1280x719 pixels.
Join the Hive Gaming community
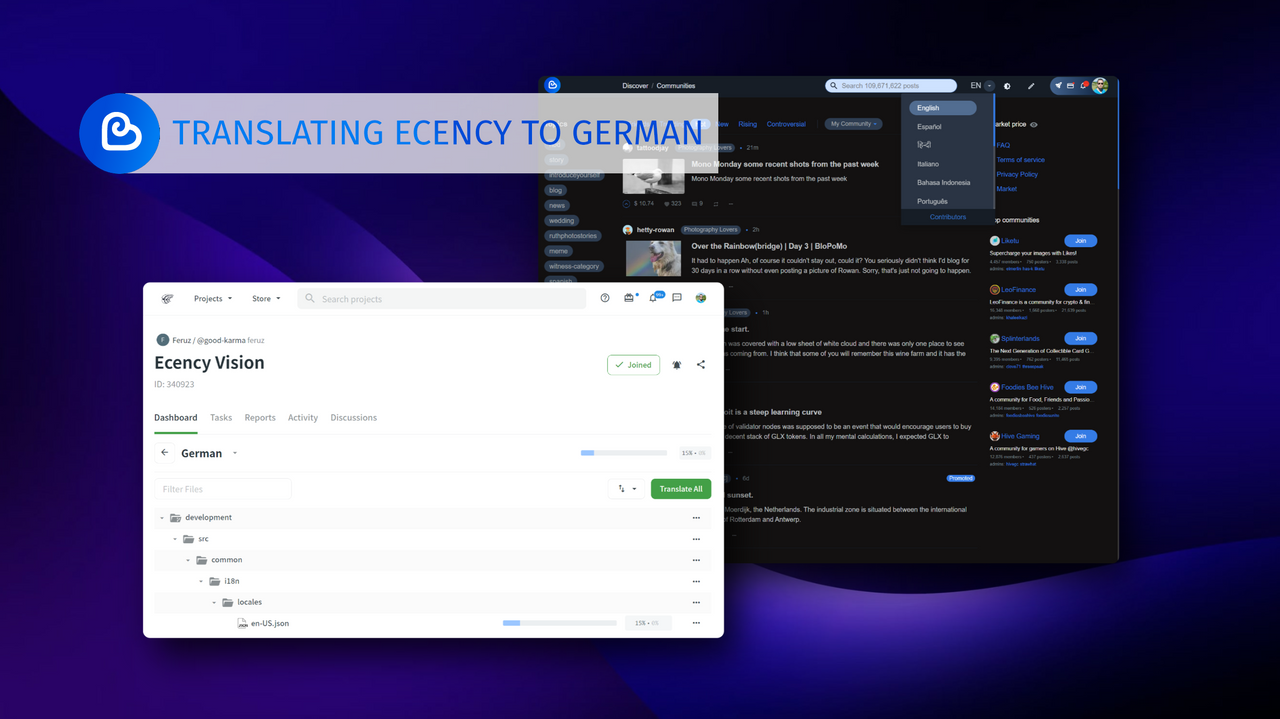[x=1080, y=436]
